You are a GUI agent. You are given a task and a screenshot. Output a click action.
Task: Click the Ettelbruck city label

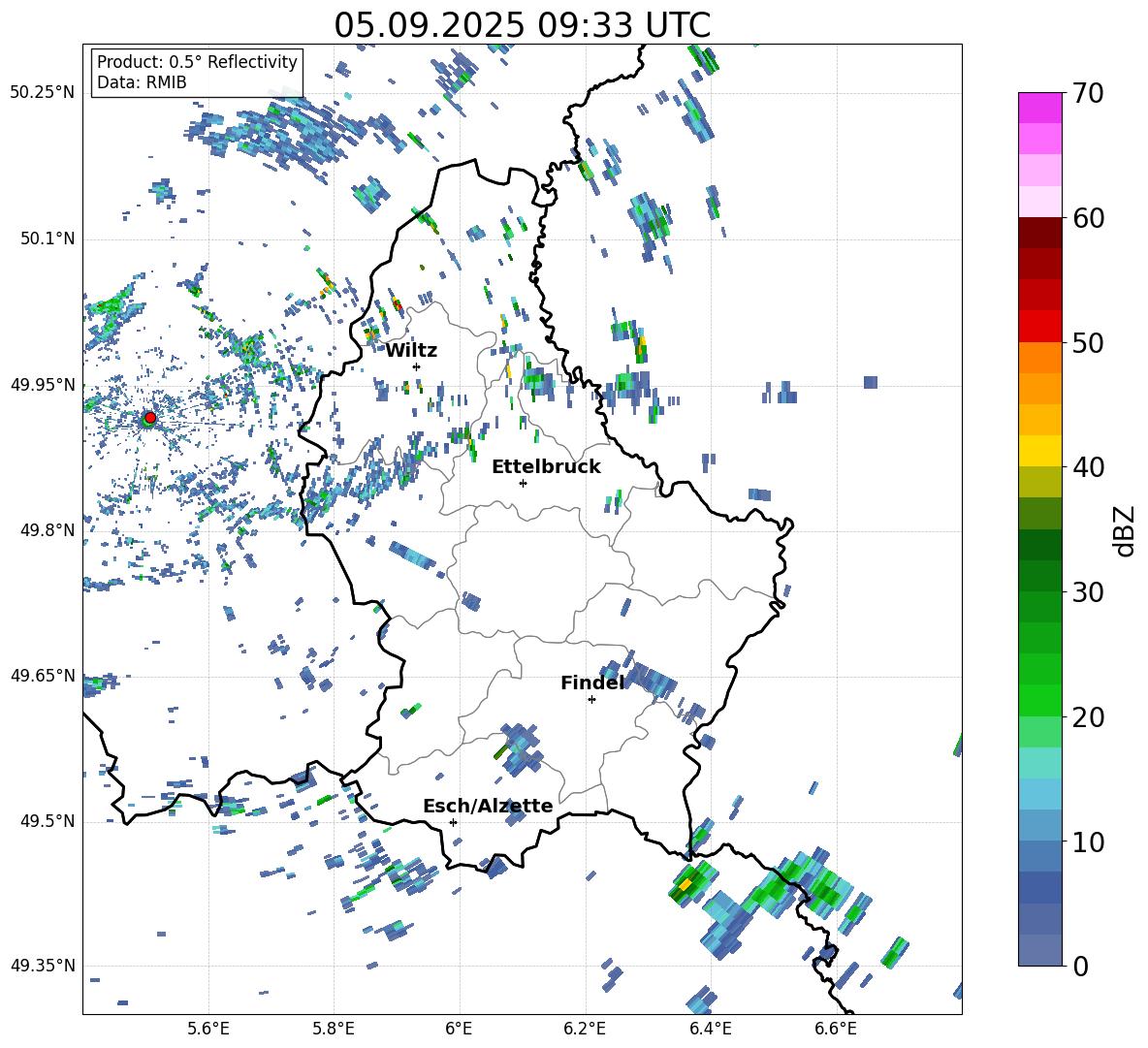tap(546, 467)
